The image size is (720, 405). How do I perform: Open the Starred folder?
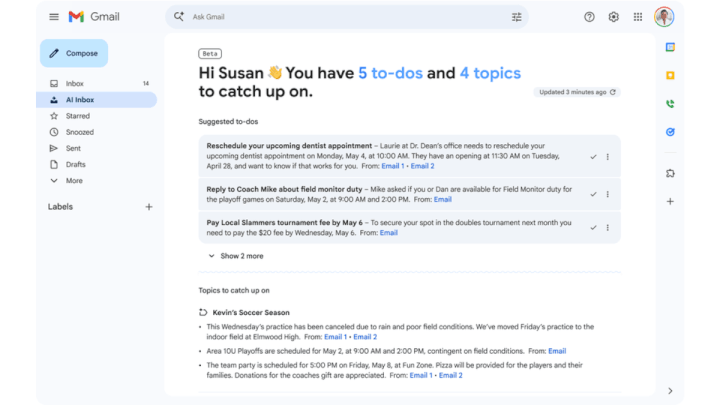[96, 116]
